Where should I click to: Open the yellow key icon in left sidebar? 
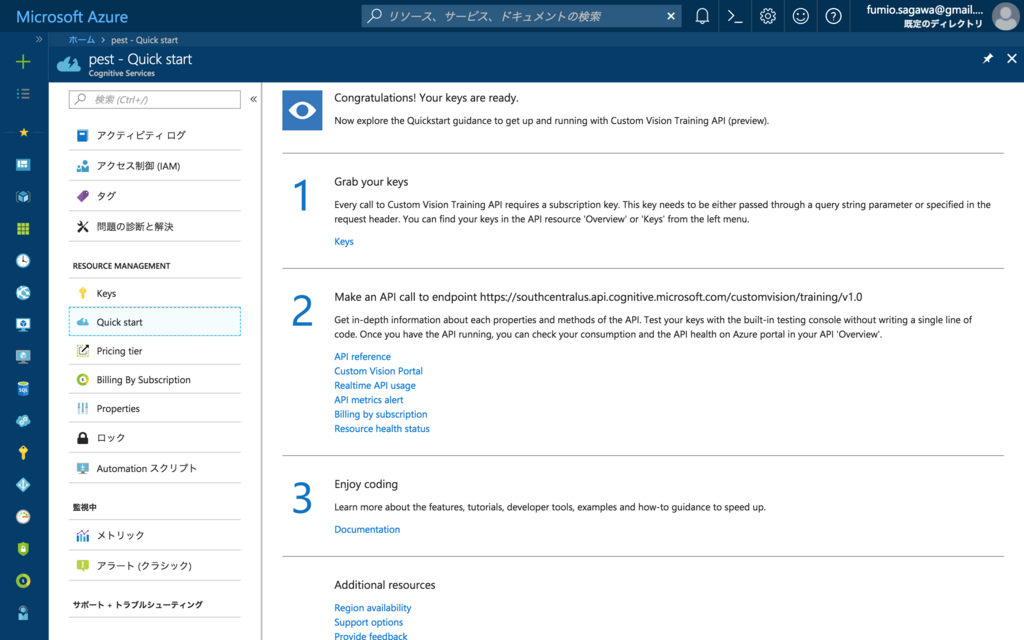click(x=24, y=453)
